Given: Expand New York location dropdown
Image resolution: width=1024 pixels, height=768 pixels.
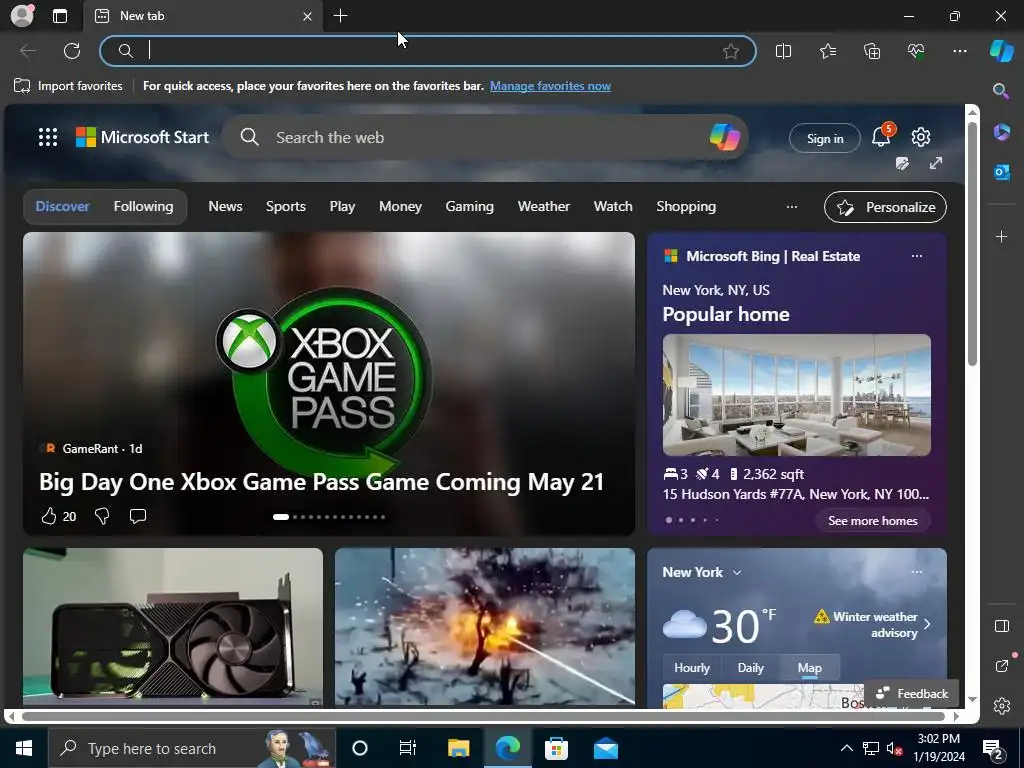Looking at the screenshot, I should [x=737, y=572].
